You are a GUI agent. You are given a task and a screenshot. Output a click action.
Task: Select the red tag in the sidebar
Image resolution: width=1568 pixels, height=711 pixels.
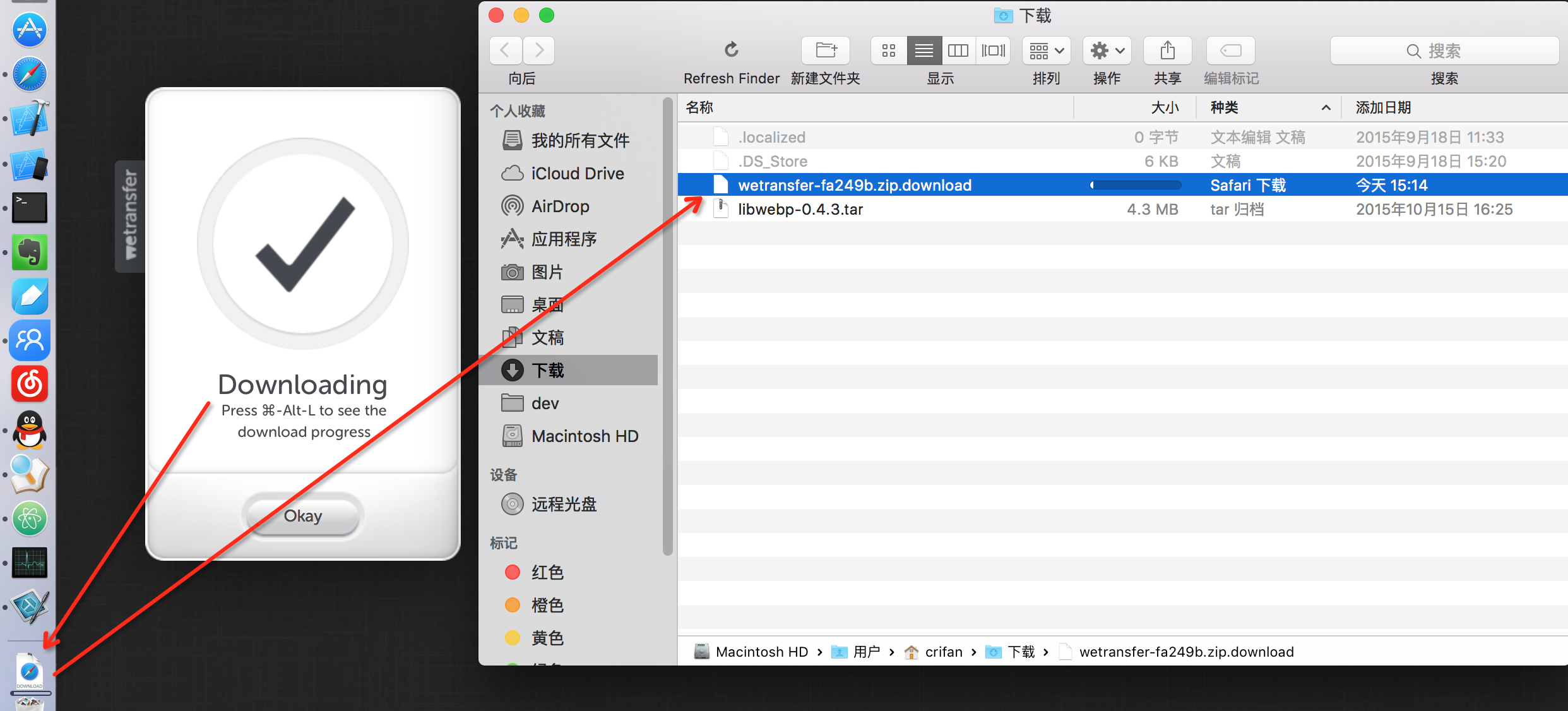tap(547, 573)
